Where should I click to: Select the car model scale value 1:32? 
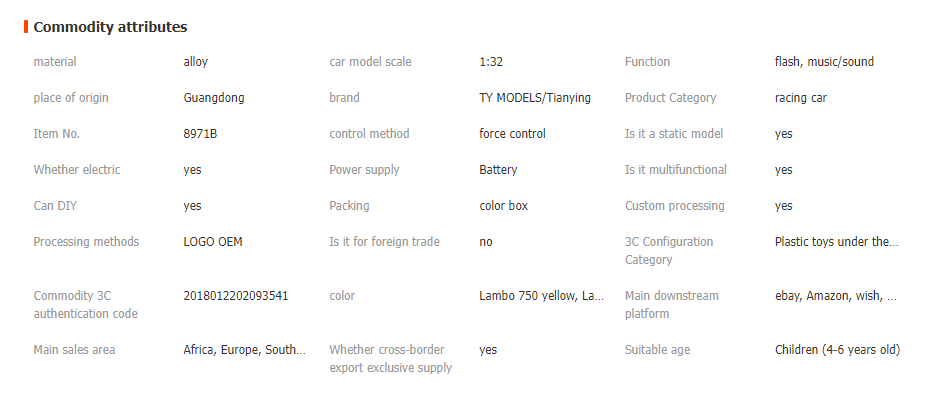pyautogui.click(x=490, y=62)
